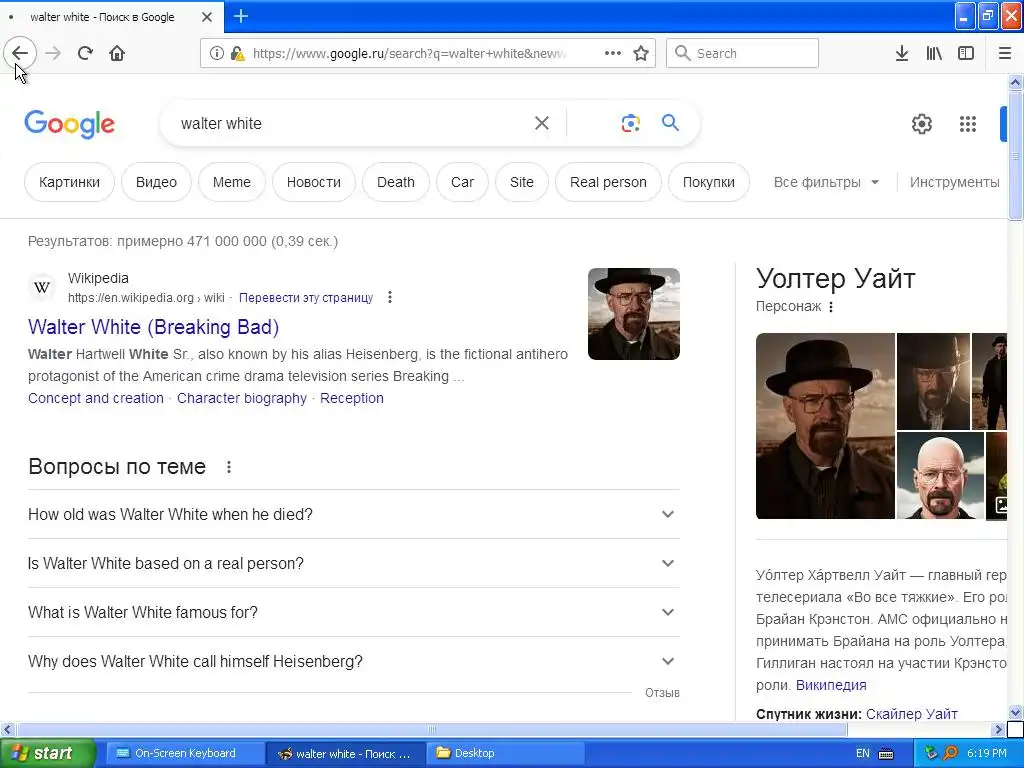Show site information icon in address bar

[216, 53]
